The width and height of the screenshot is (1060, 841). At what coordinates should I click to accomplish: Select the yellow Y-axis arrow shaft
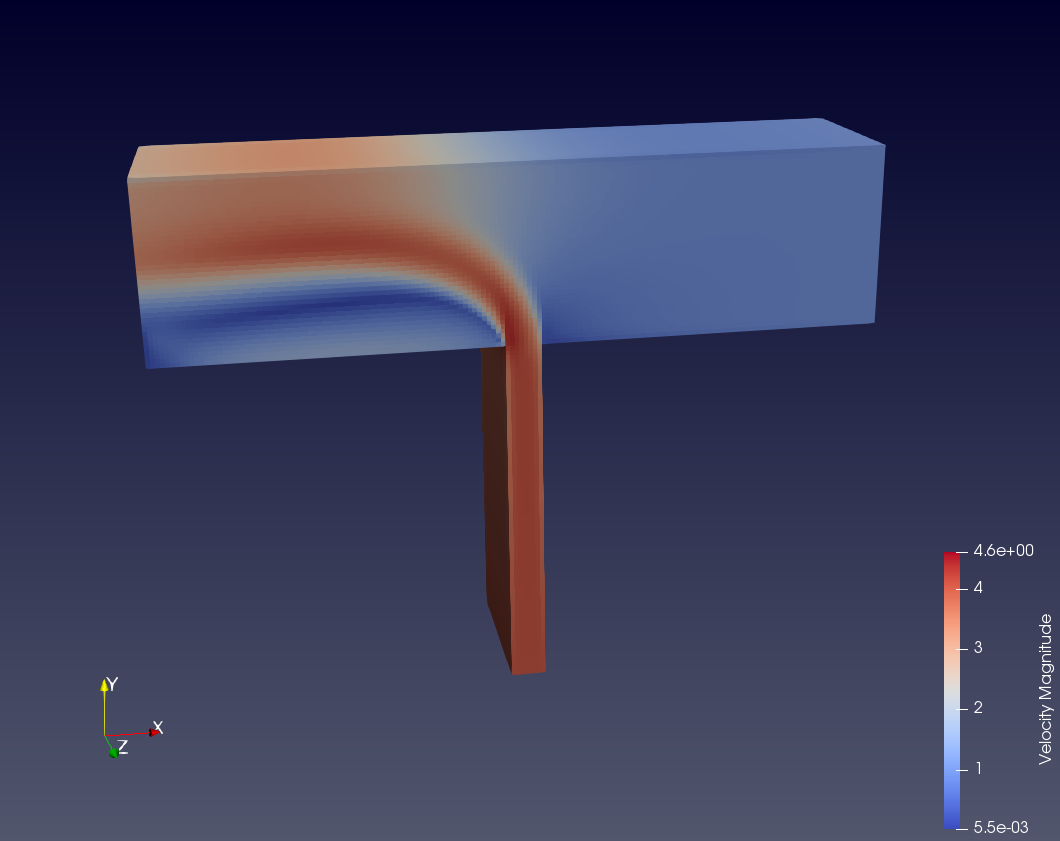pos(105,710)
